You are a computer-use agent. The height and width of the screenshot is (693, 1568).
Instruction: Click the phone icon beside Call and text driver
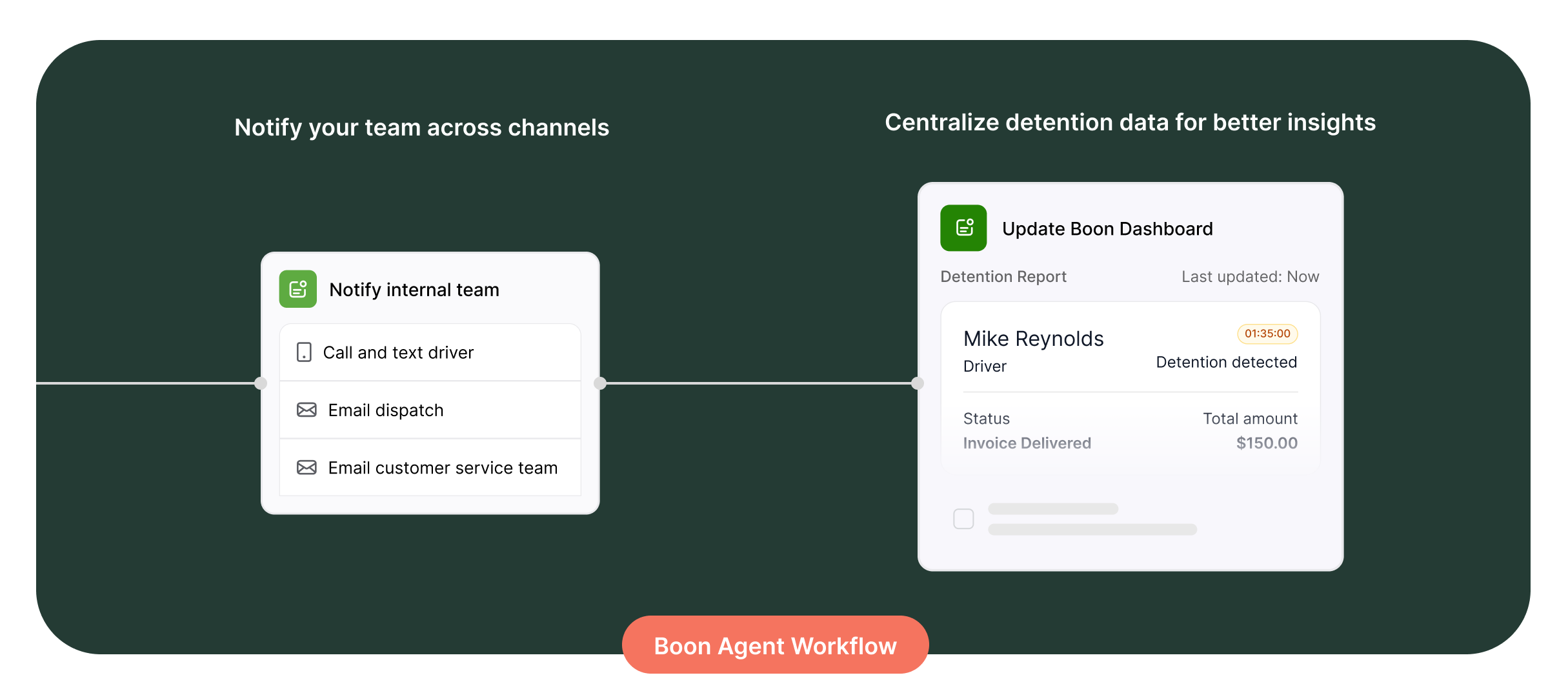pos(304,352)
